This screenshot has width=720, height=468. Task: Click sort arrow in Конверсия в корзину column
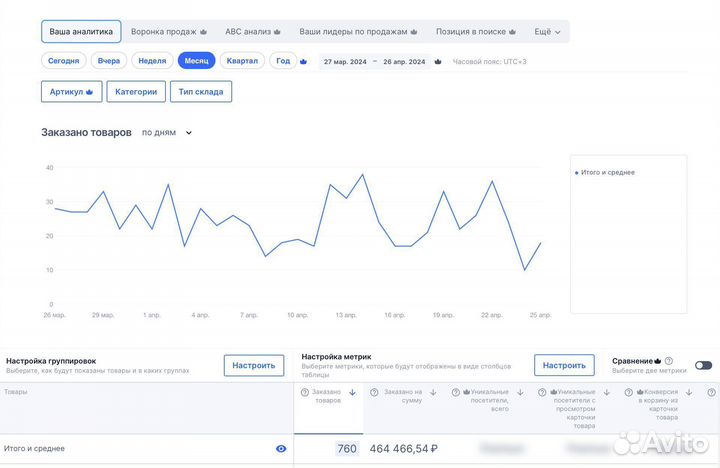pos(690,393)
